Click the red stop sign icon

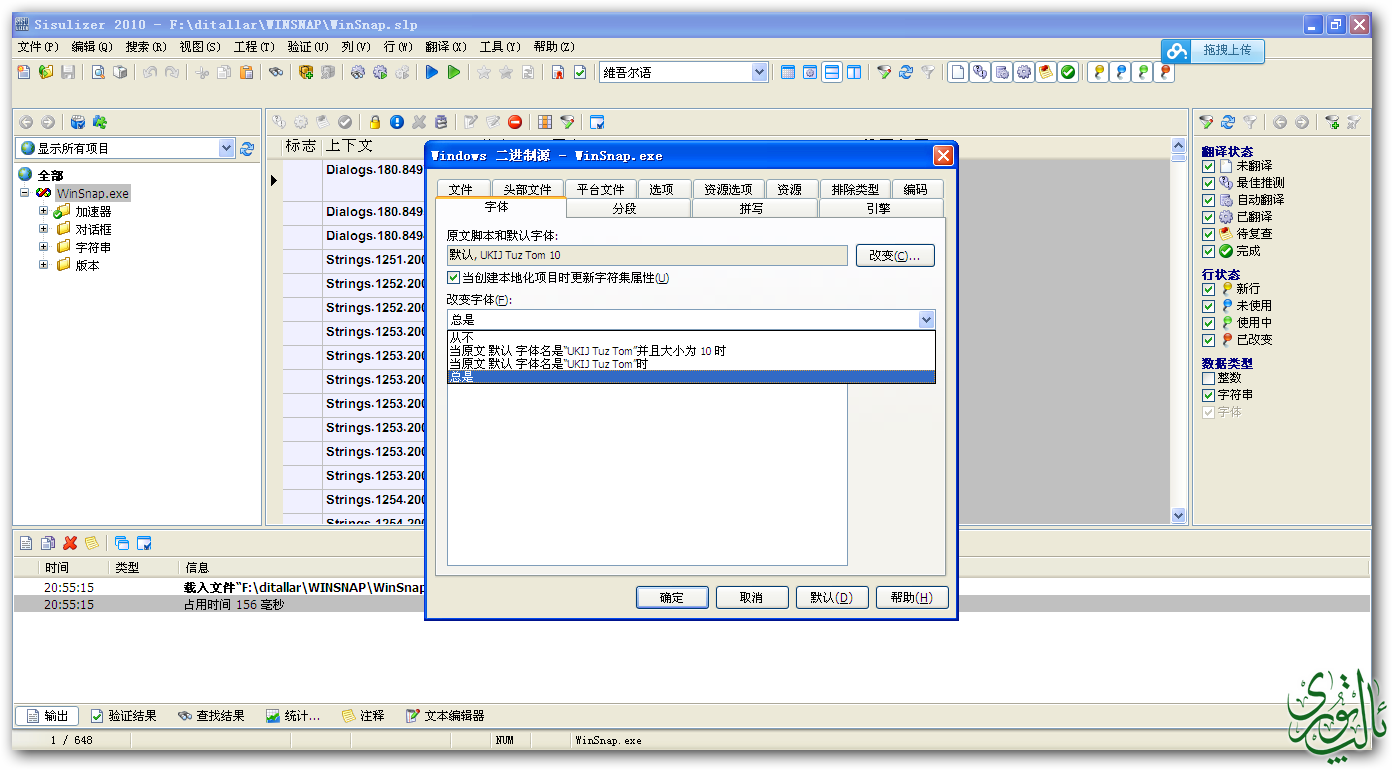(x=515, y=122)
